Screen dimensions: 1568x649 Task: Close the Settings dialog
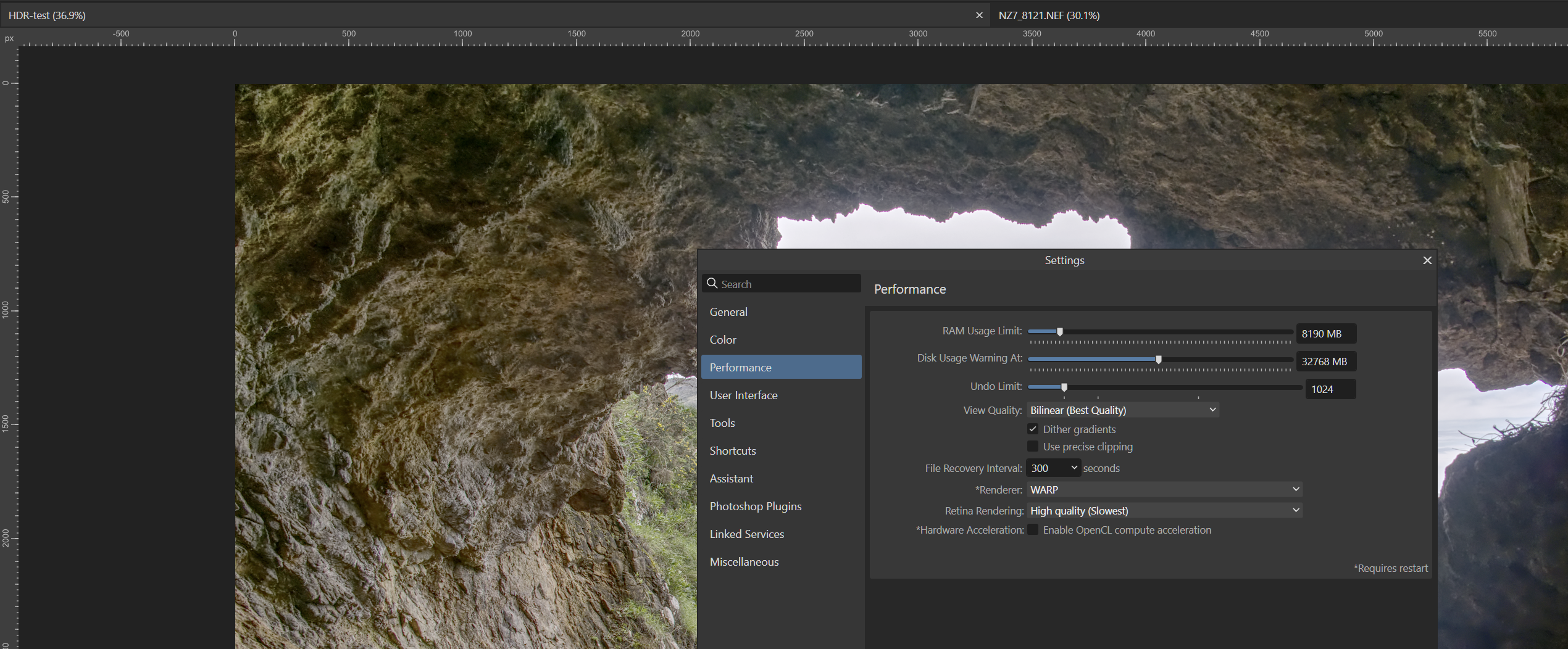1427,260
